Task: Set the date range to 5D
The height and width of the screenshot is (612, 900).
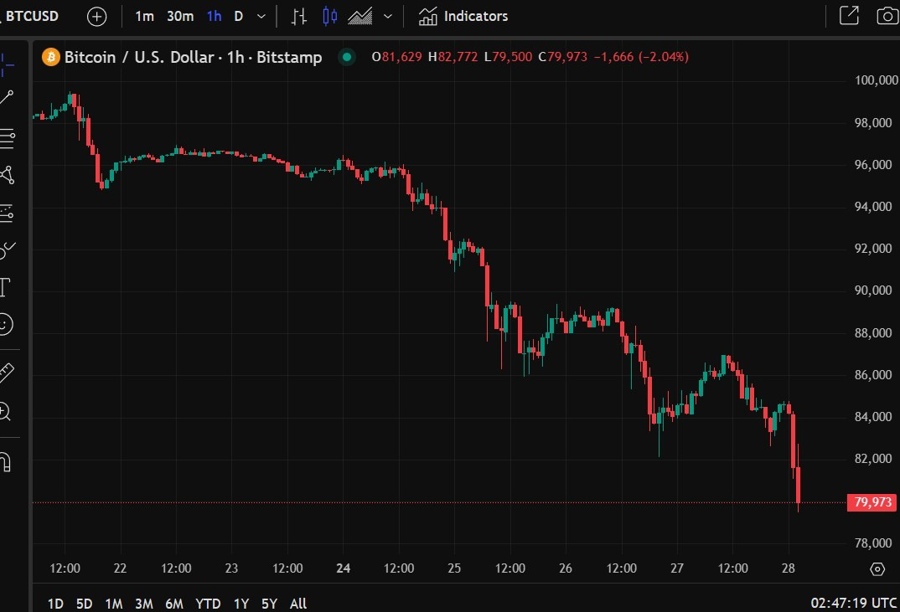Action: pos(84,603)
